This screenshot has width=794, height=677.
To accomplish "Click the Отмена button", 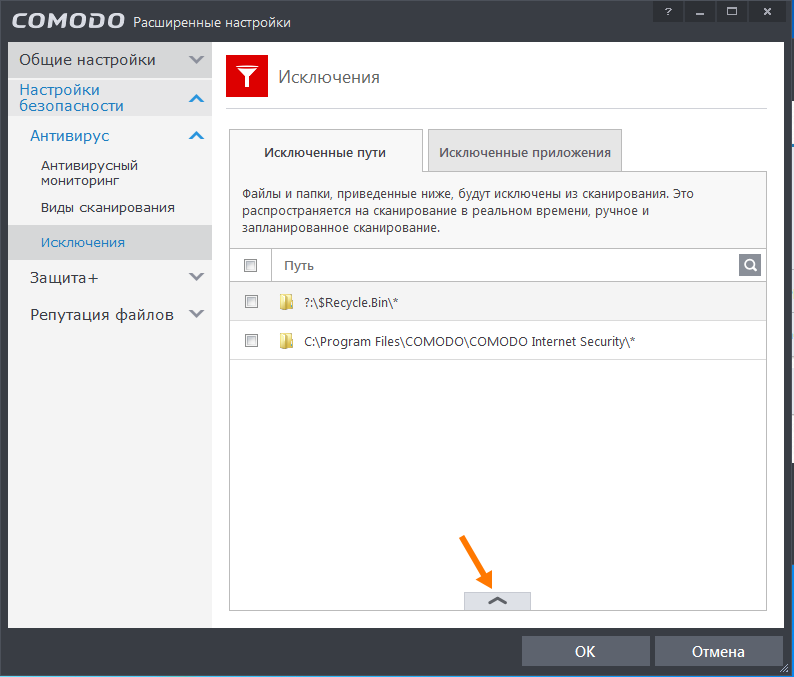I will point(719,651).
